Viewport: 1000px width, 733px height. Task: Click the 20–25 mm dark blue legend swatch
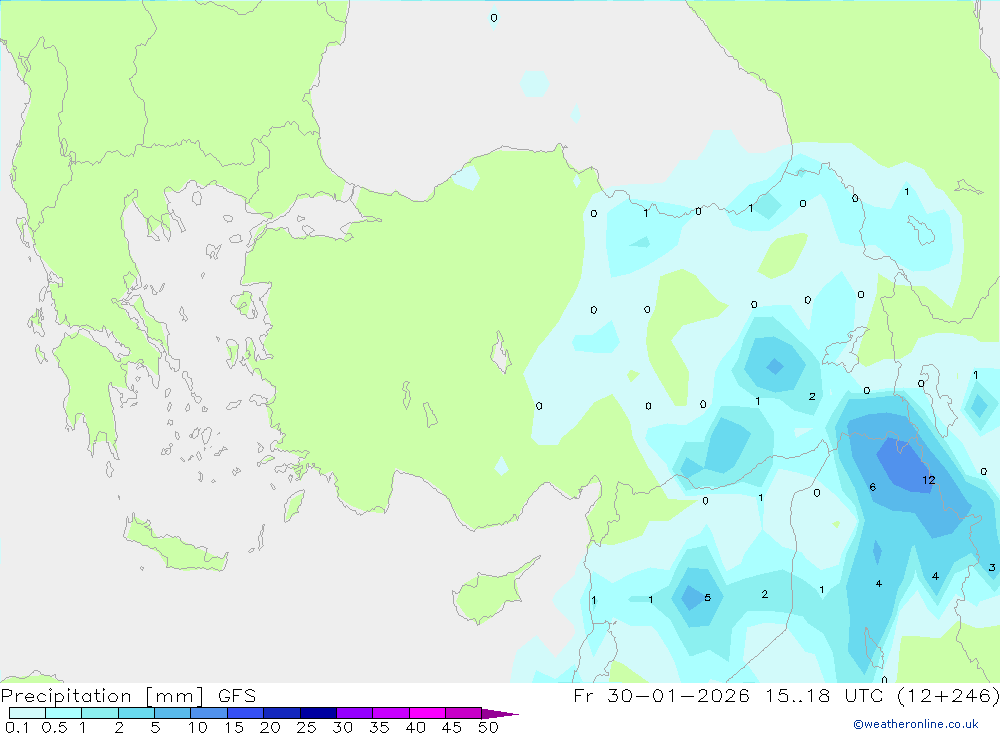(281, 713)
